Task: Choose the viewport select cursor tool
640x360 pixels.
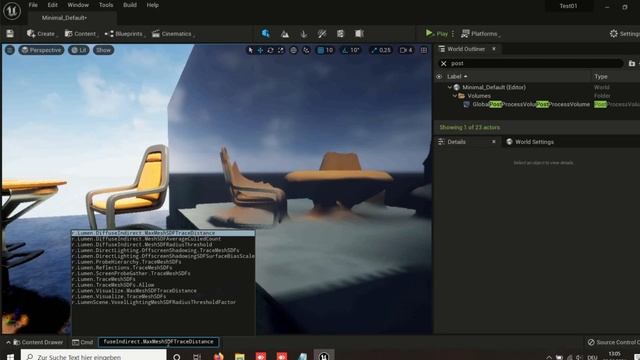Action: coord(250,50)
